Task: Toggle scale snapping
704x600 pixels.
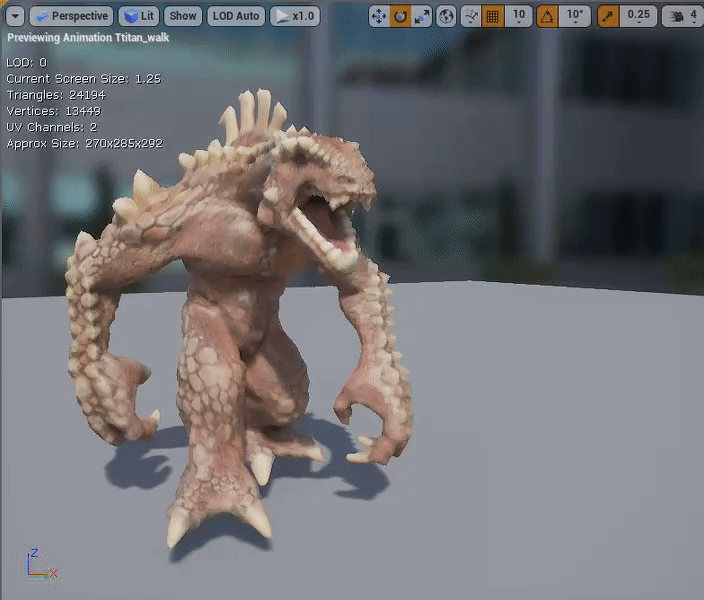Action: point(608,17)
